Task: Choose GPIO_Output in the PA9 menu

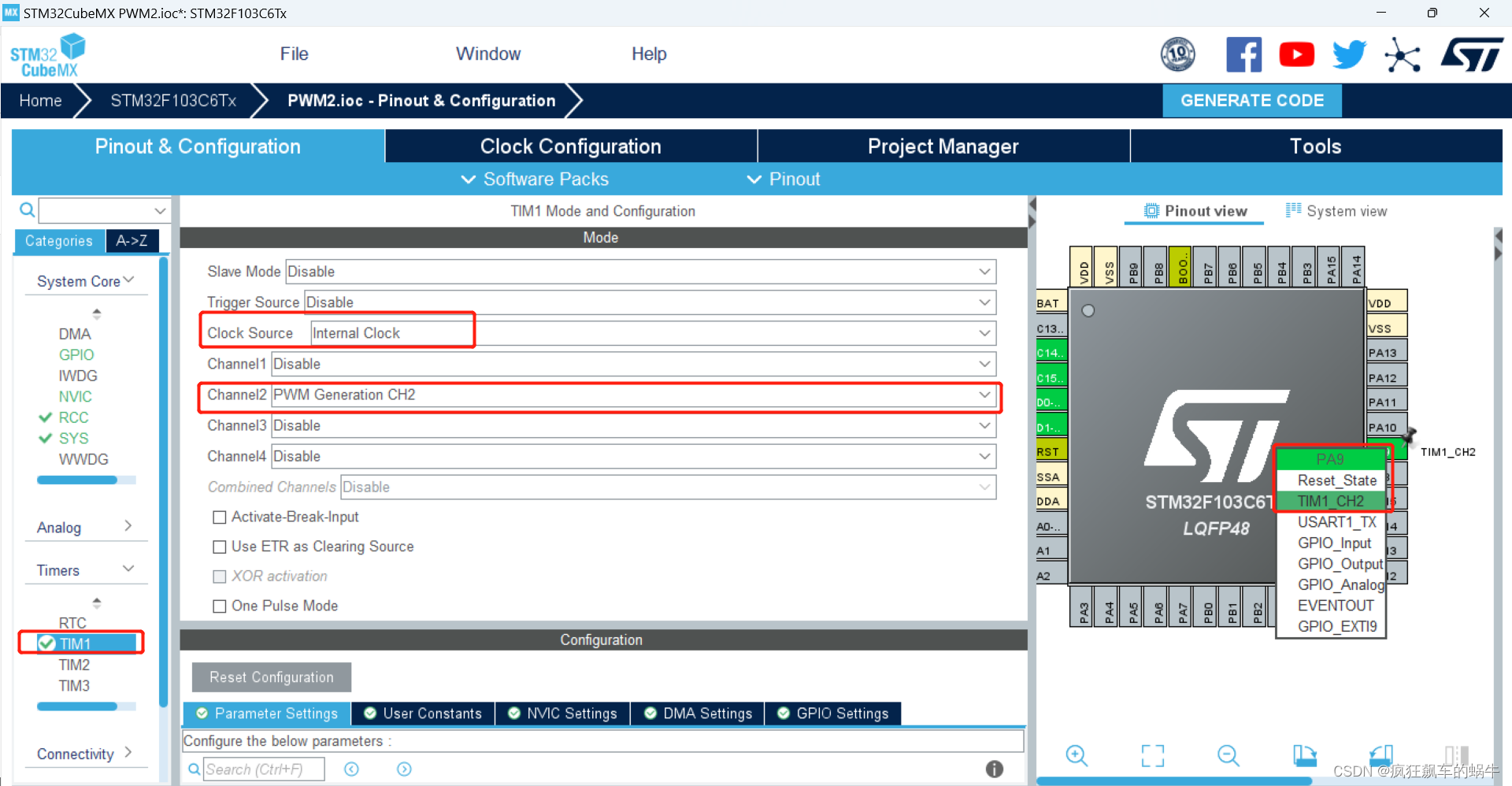Action: (x=1339, y=564)
